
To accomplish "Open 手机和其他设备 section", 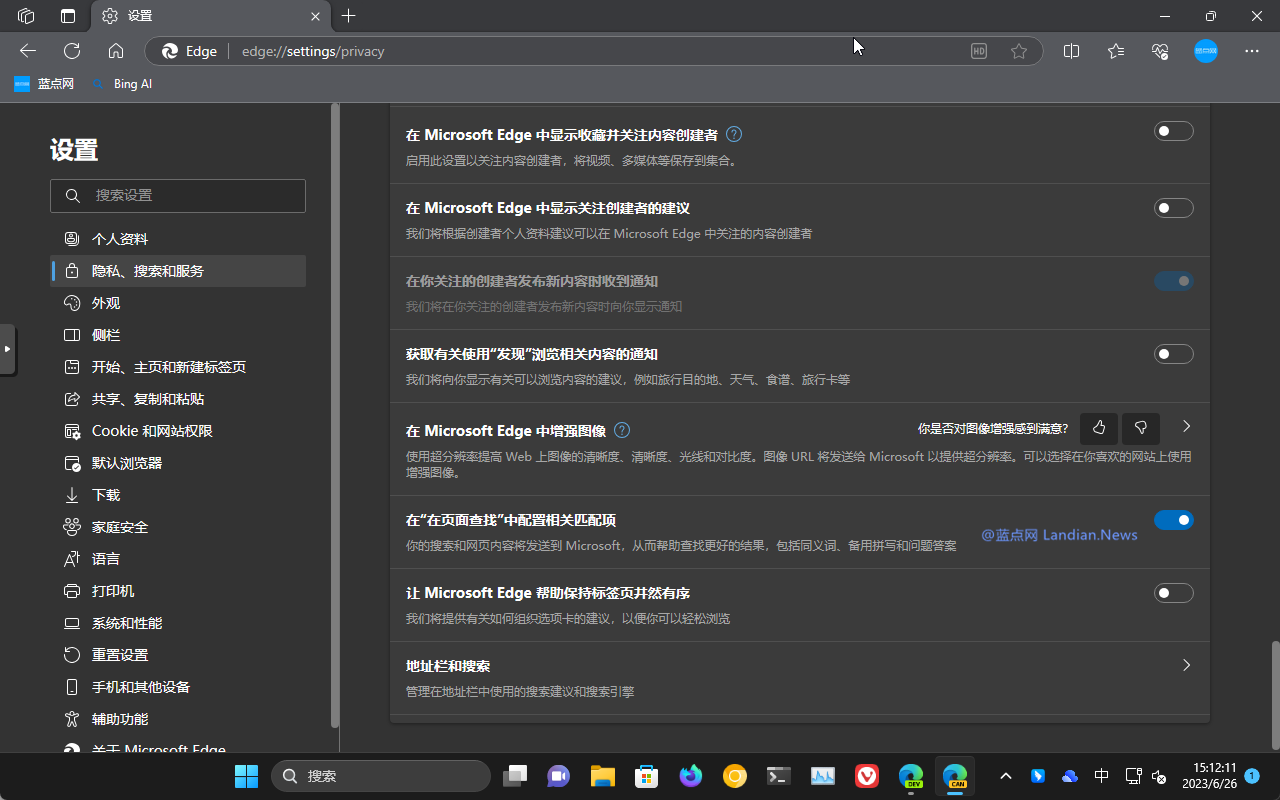I will click(x=178, y=687).
